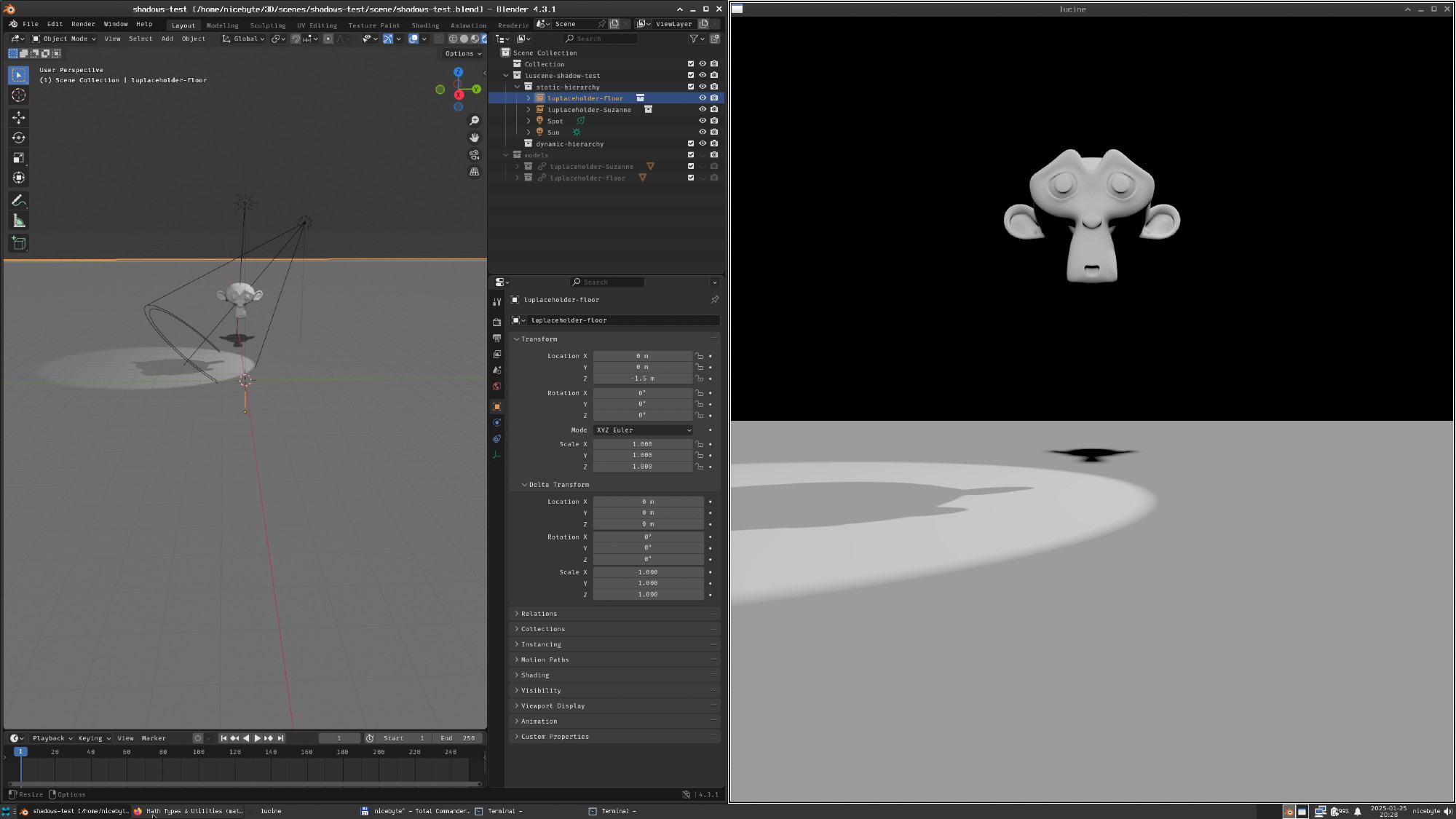Viewport: 1456px width, 819px height.
Task: Open the Object Mode dropdown
Action: [64, 39]
